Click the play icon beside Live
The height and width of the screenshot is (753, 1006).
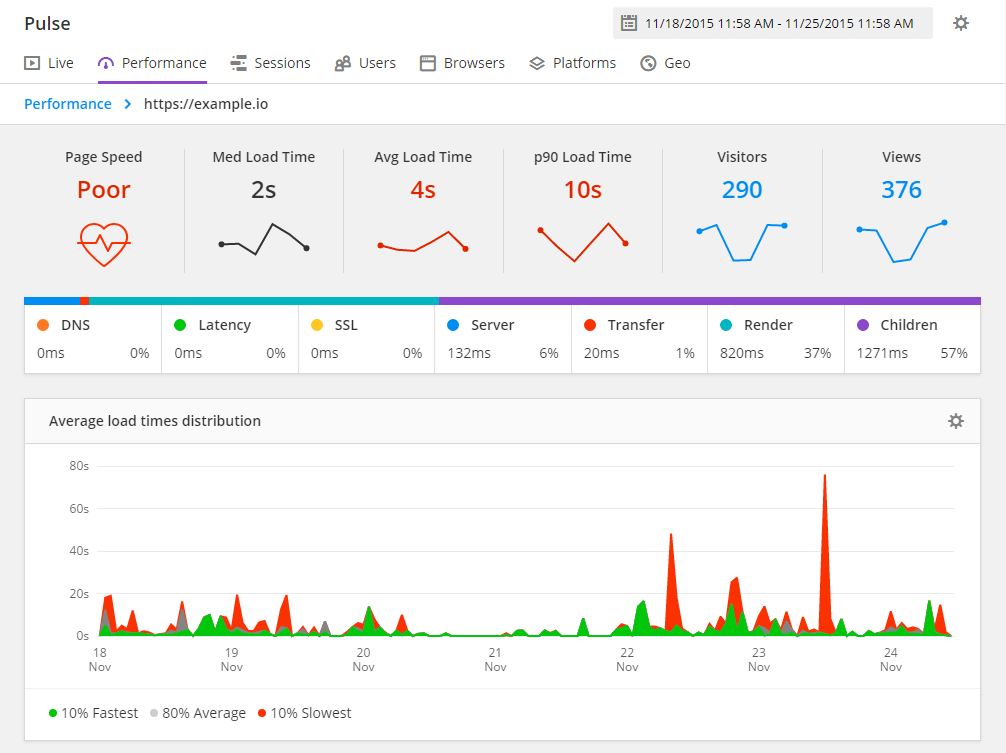[x=30, y=62]
